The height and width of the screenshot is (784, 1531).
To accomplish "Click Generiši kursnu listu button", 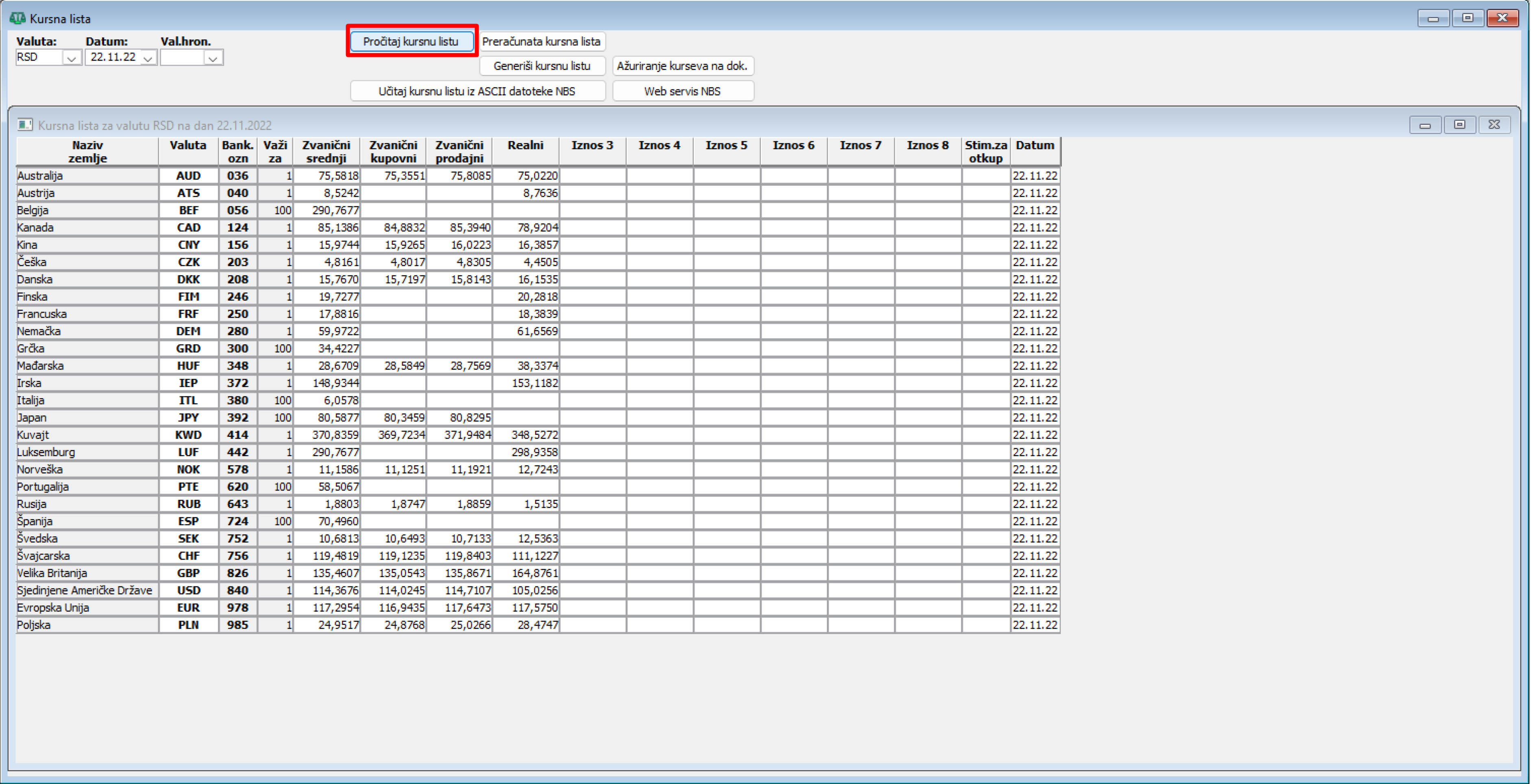I will click(542, 65).
